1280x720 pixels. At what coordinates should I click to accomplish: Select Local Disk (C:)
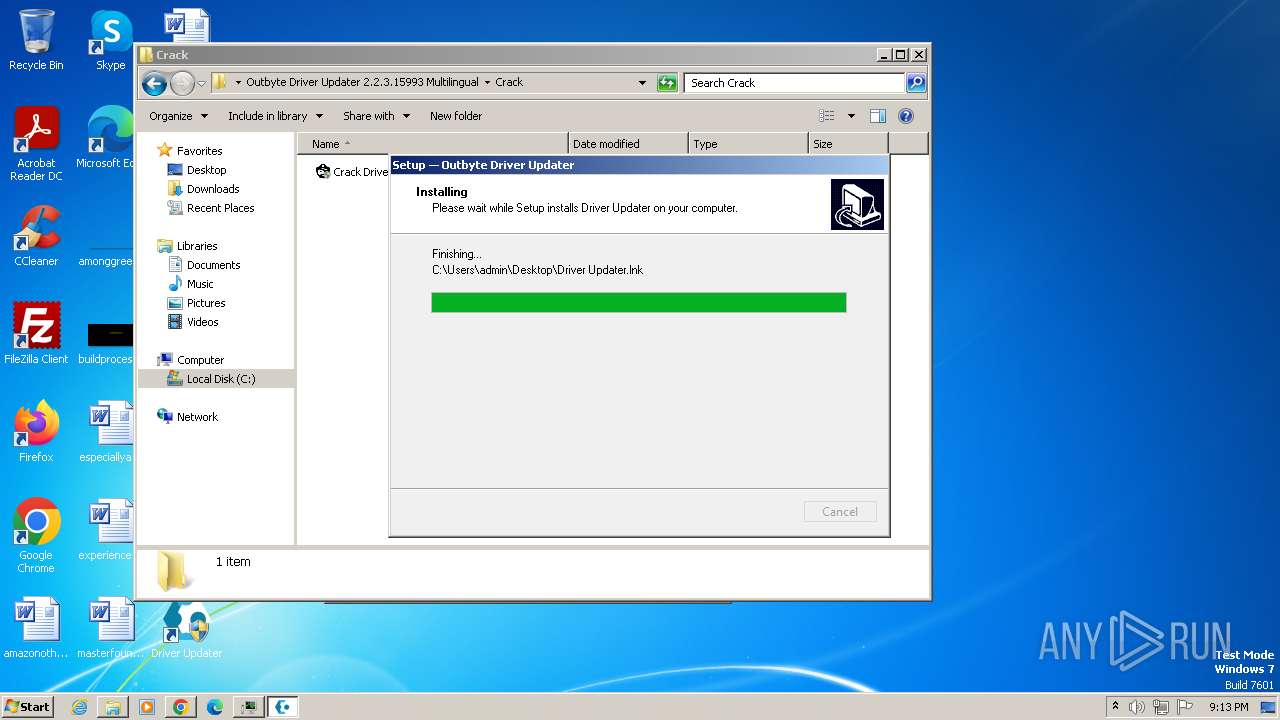click(x=216, y=379)
